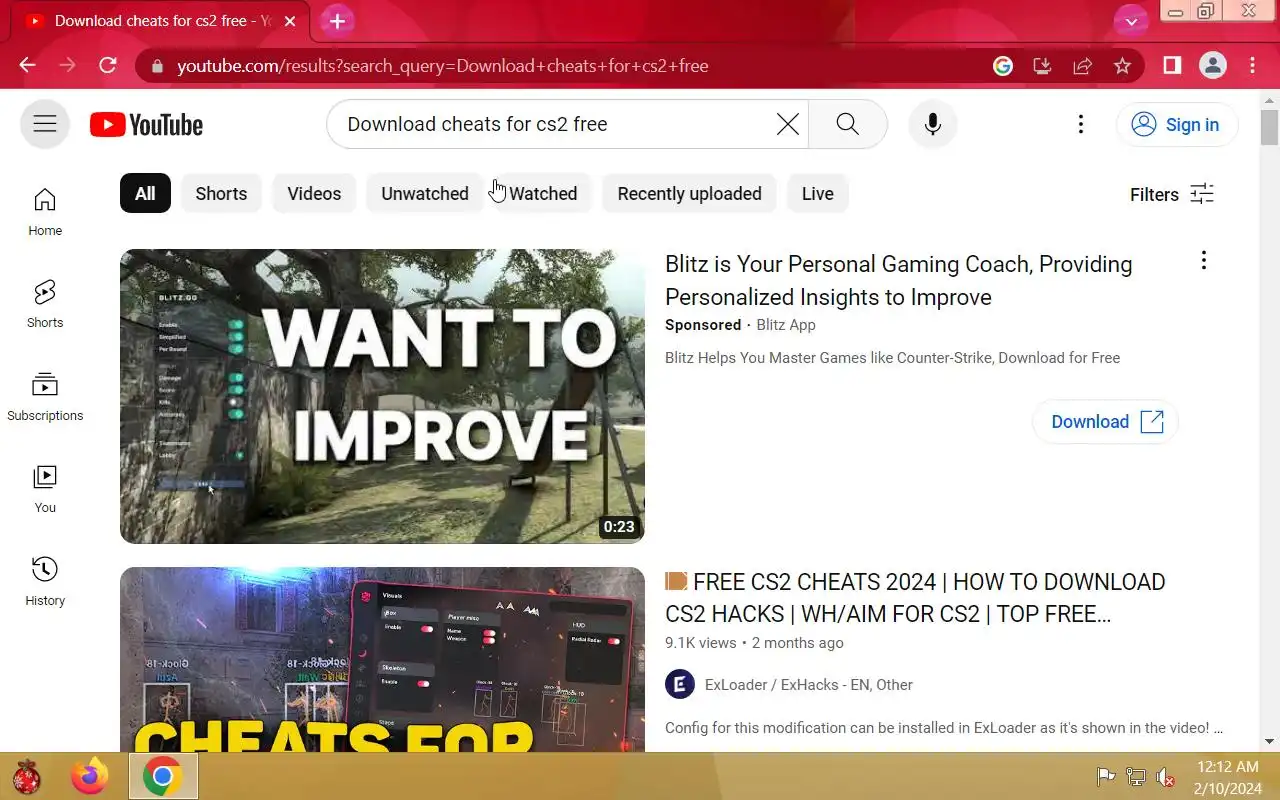Viewport: 1280px width, 800px height.
Task: Click the 0:23 duration badge
Action: click(x=619, y=526)
